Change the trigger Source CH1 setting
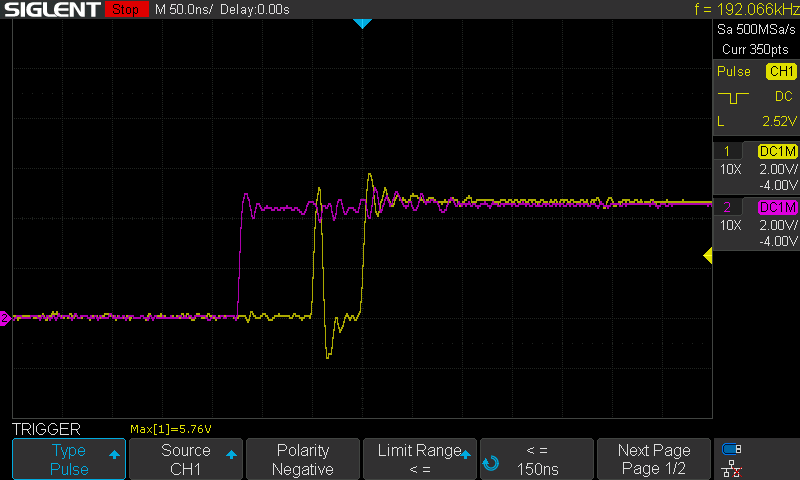 tap(186, 459)
